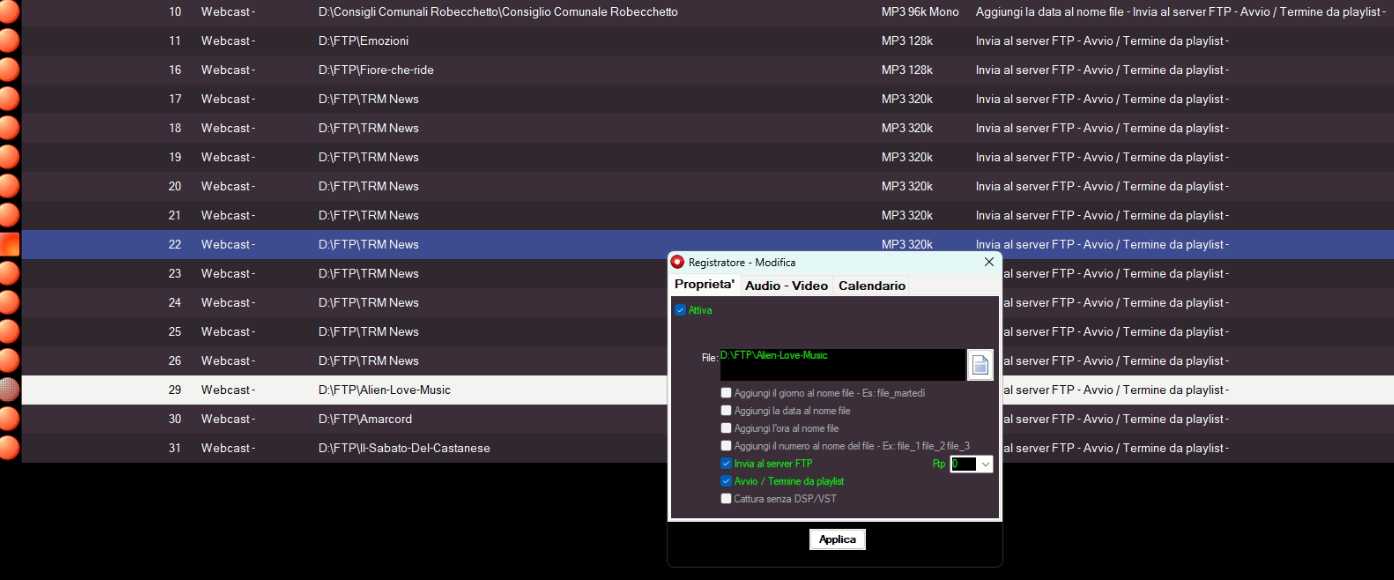The image size is (1394, 580).
Task: Select the Il-Sabato-Del-Castanese recorder row
Action: point(404,448)
